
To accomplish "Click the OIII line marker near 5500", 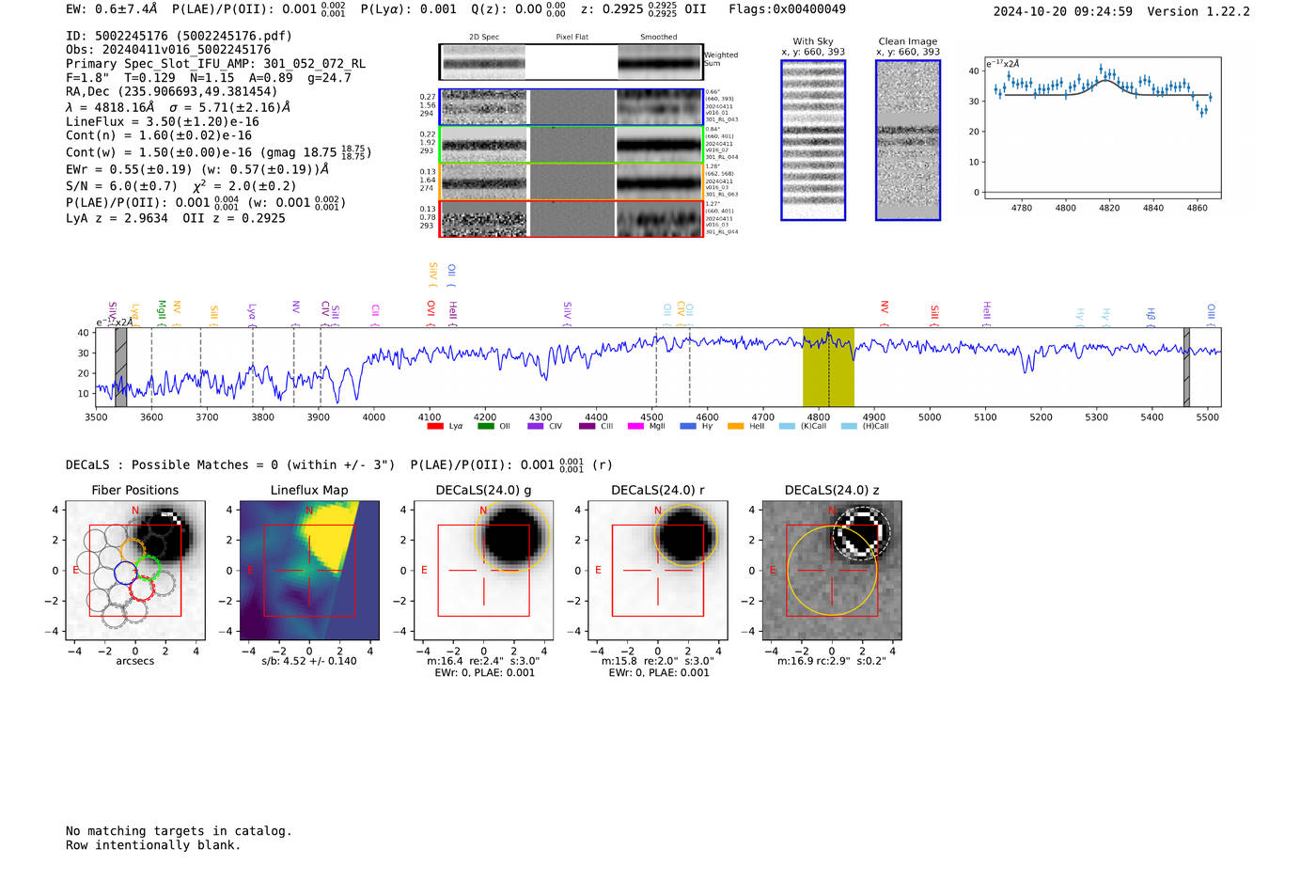I will (1211, 313).
